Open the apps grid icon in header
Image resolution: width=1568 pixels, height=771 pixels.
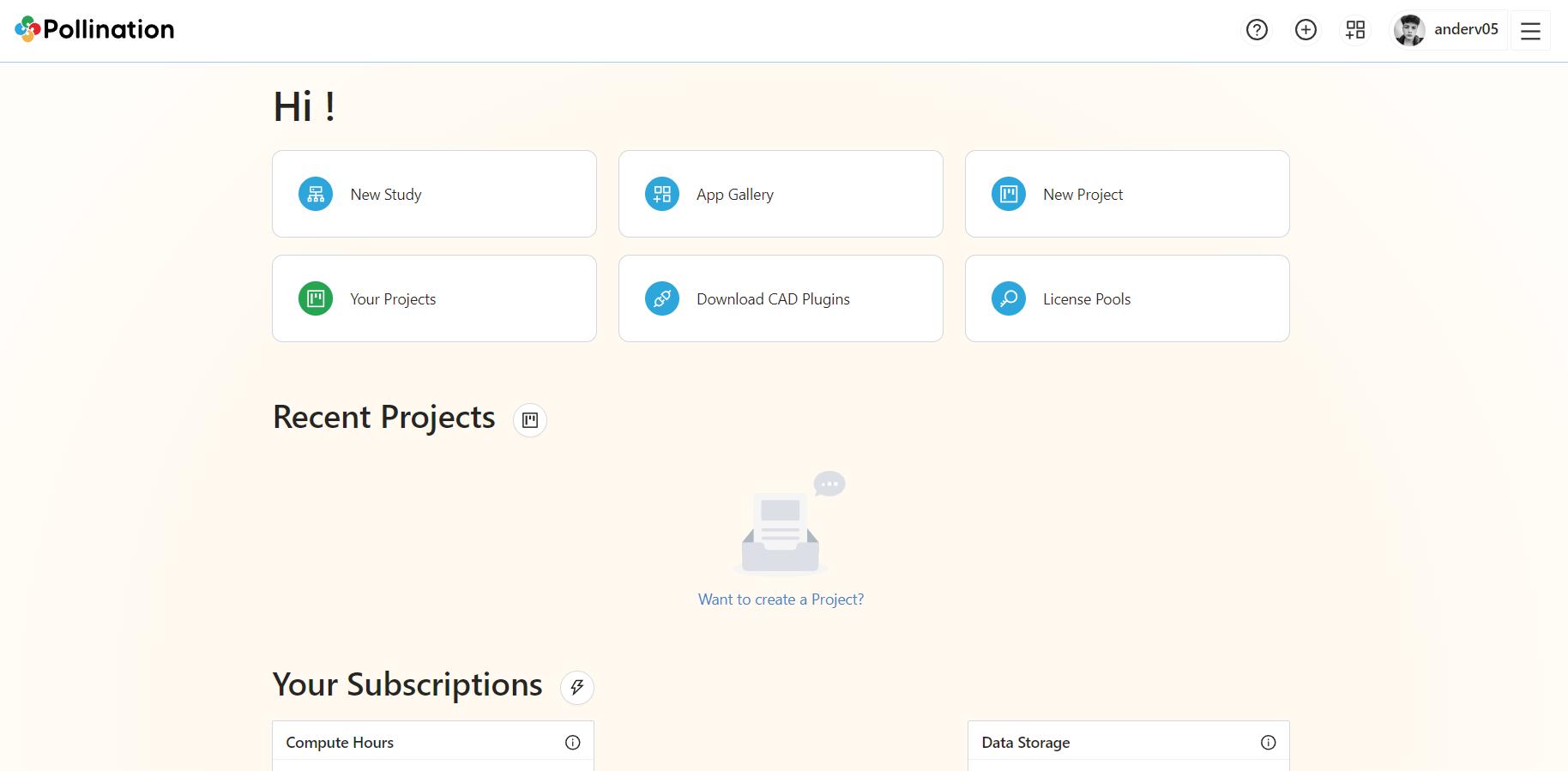[1355, 30]
